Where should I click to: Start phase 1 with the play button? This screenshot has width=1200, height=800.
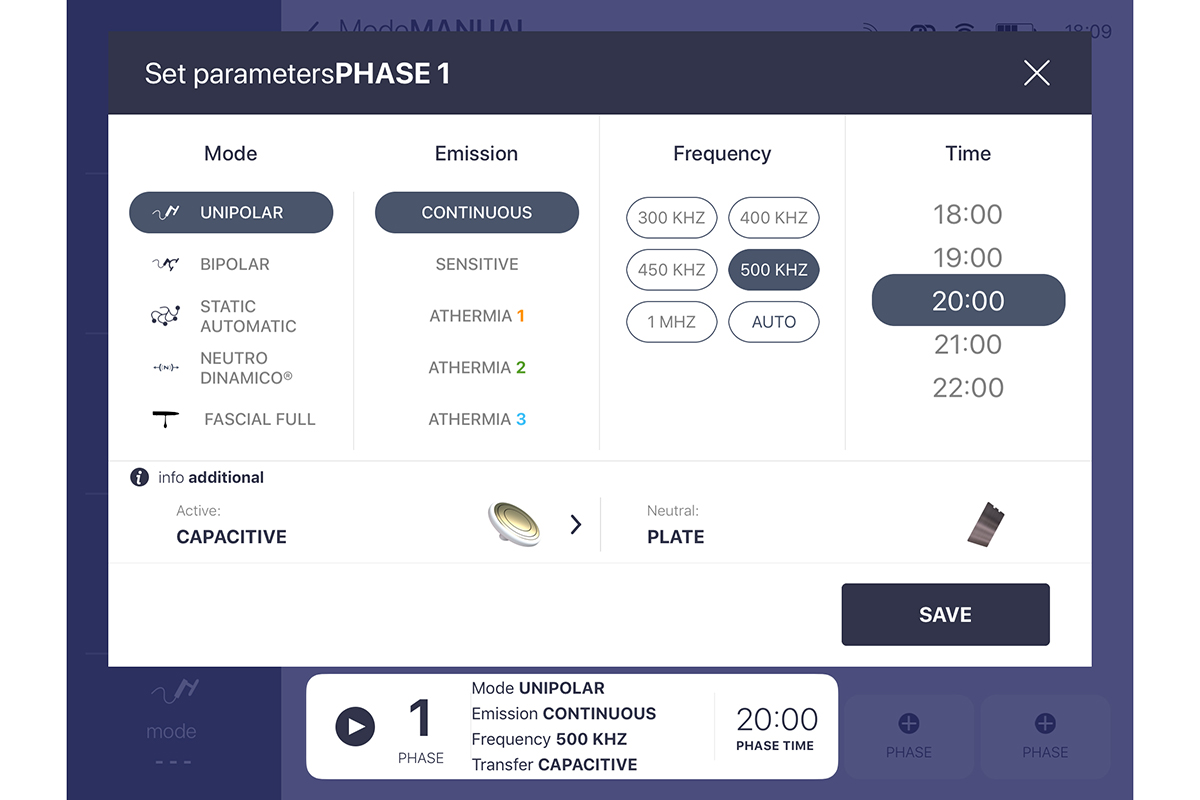click(355, 726)
